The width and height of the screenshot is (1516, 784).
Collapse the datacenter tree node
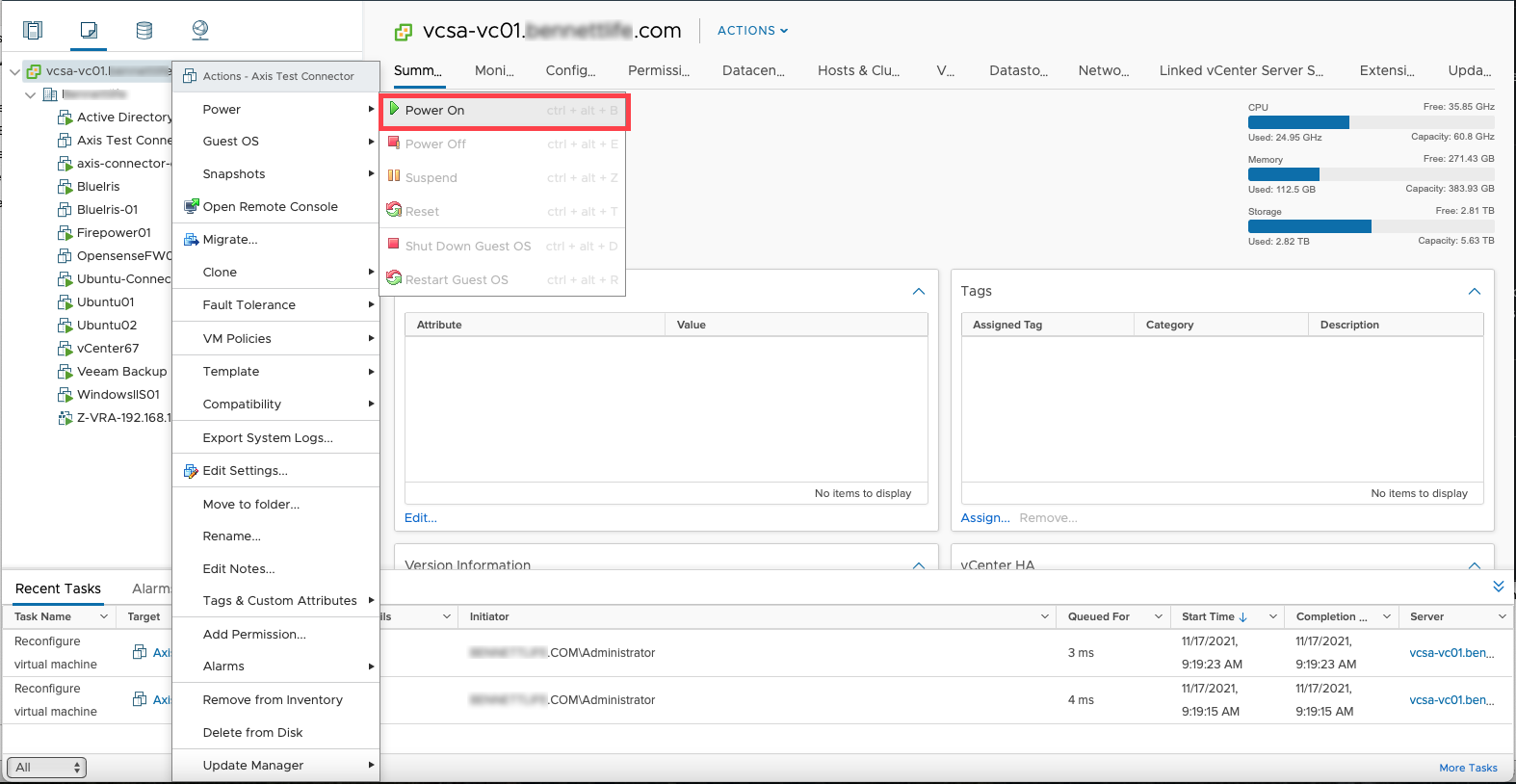click(x=31, y=94)
